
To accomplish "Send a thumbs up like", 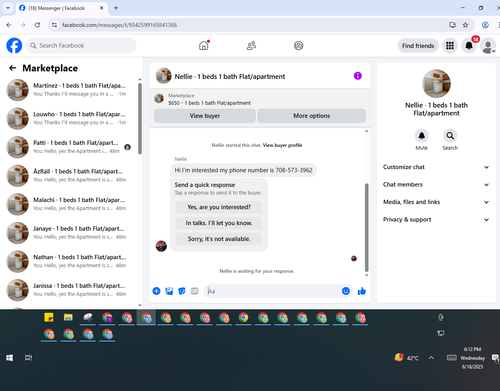I will pyautogui.click(x=362, y=291).
